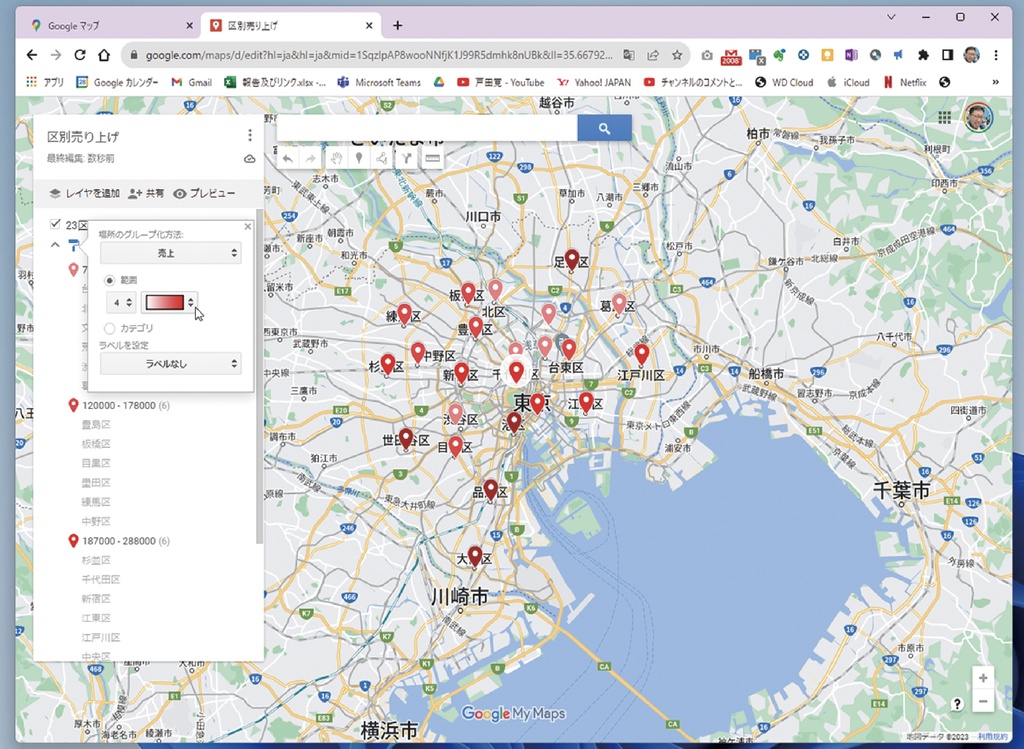Viewport: 1024px width, 749px height.
Task: Go to the browser home page
Action: tap(104, 56)
